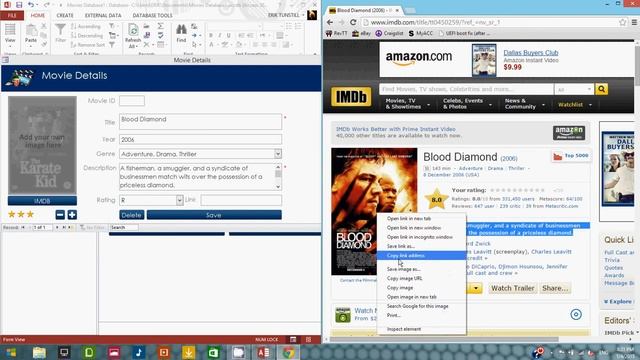This screenshot has width=640, height=360.
Task: Click the Craigslist bookmark in Chrome
Action: (x=389, y=33)
